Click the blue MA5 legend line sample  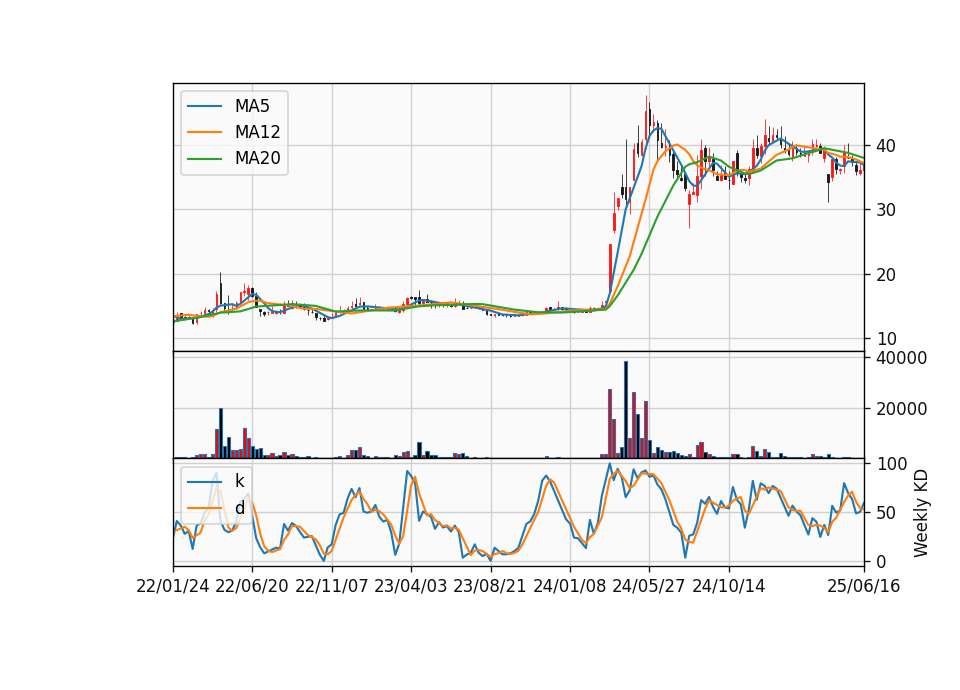204,106
